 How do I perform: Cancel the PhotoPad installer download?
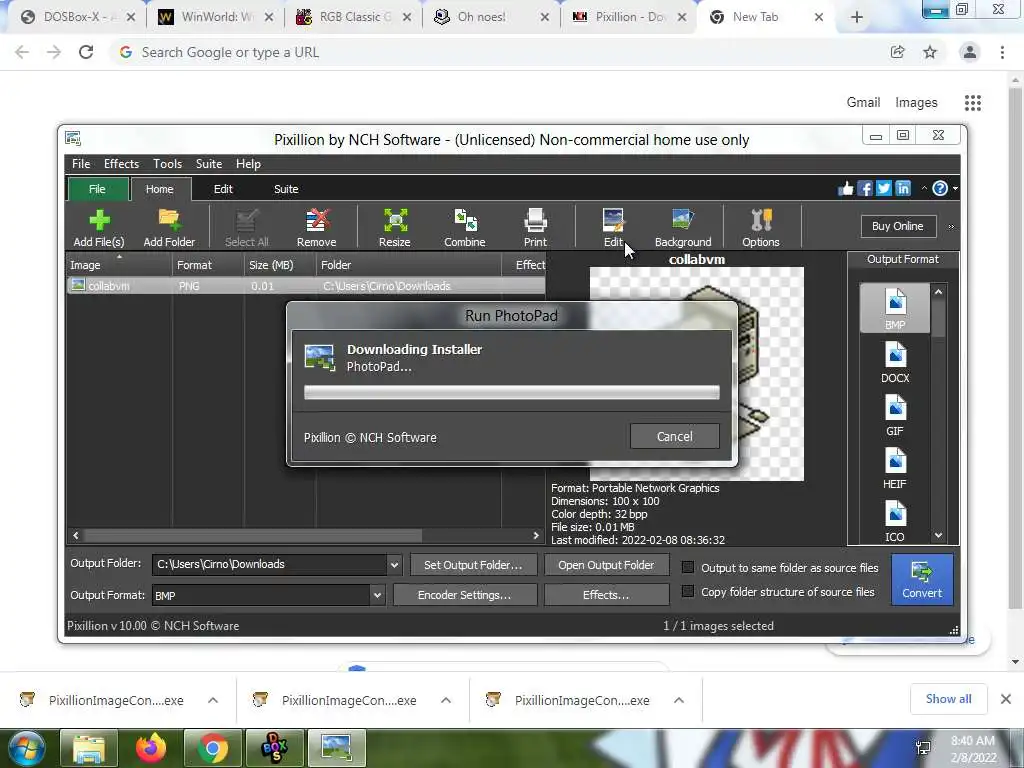[675, 436]
